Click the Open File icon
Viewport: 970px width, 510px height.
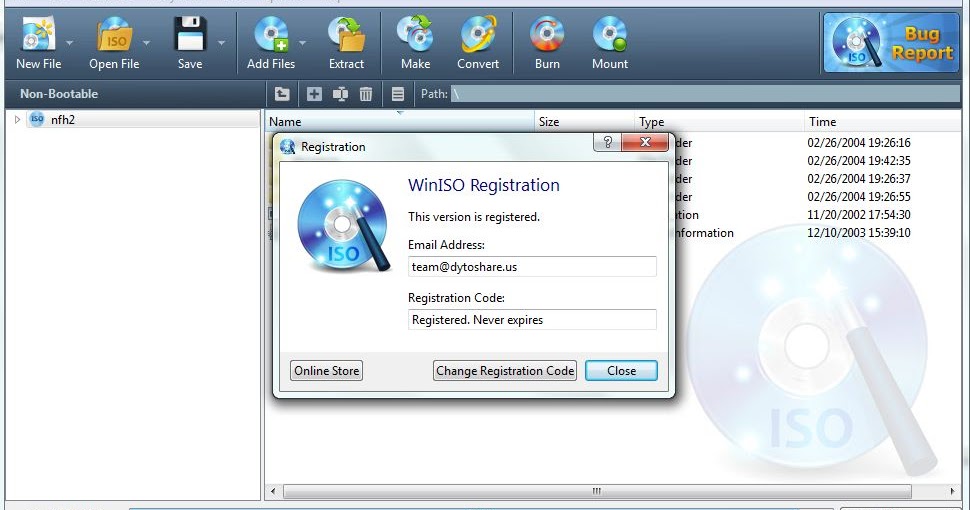pos(114,34)
